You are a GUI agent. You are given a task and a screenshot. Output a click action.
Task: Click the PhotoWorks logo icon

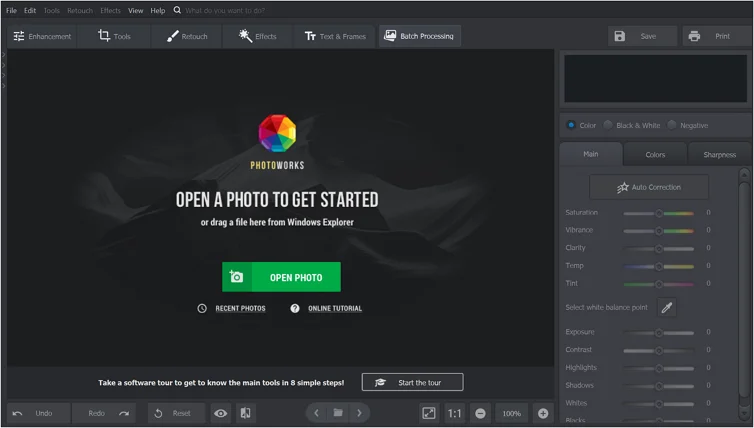click(x=277, y=133)
